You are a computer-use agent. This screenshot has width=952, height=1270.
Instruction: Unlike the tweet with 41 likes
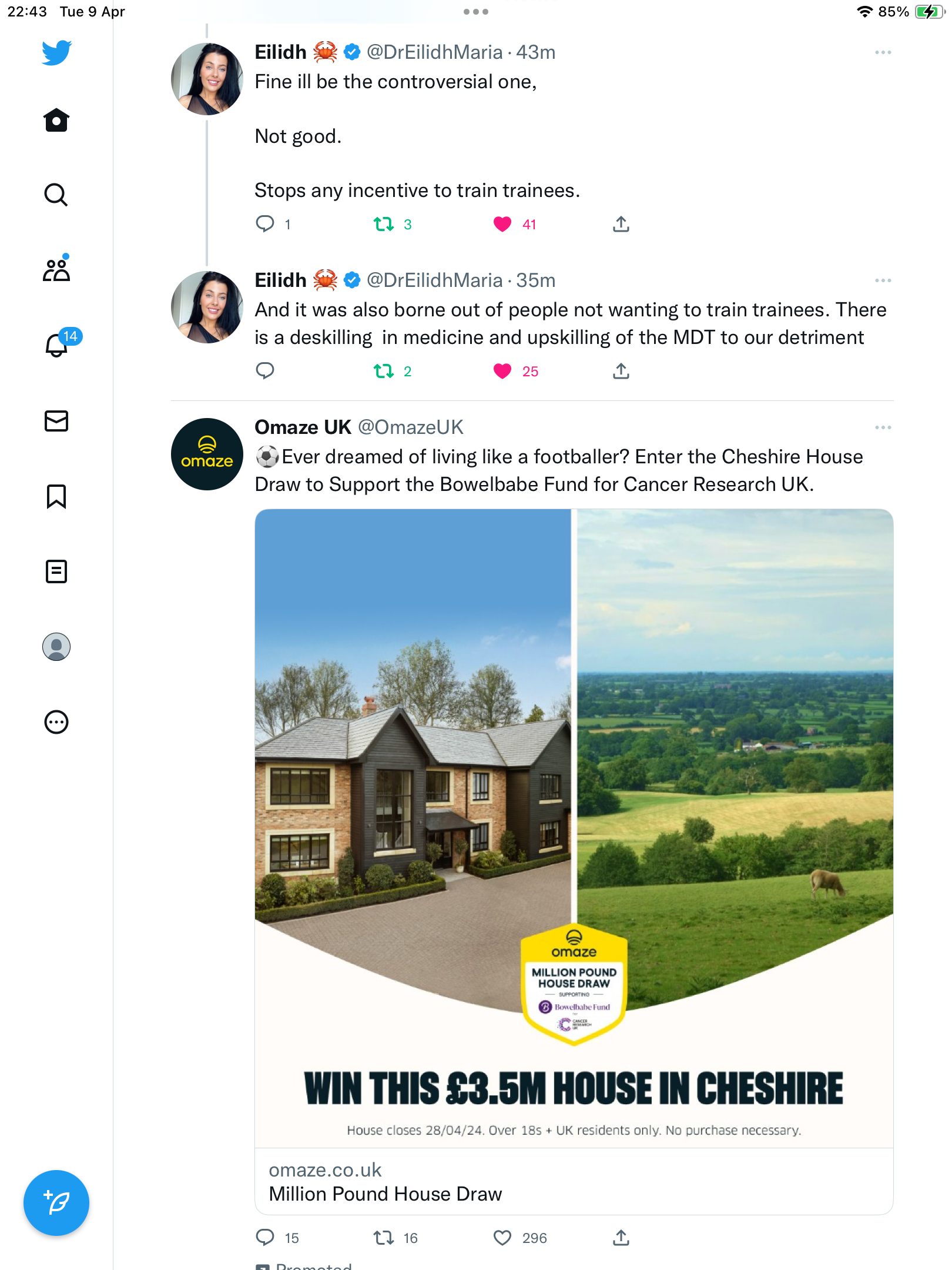pyautogui.click(x=502, y=224)
